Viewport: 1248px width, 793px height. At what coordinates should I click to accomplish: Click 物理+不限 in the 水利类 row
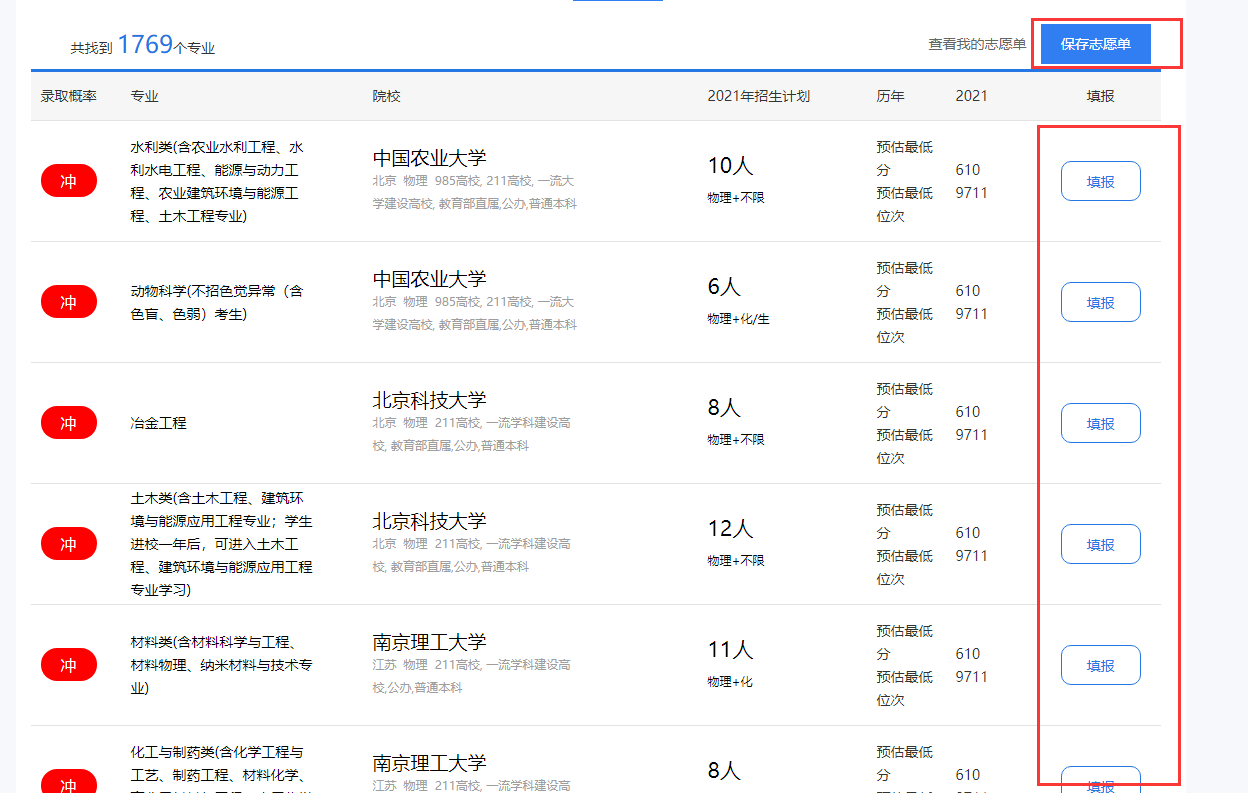(736, 198)
